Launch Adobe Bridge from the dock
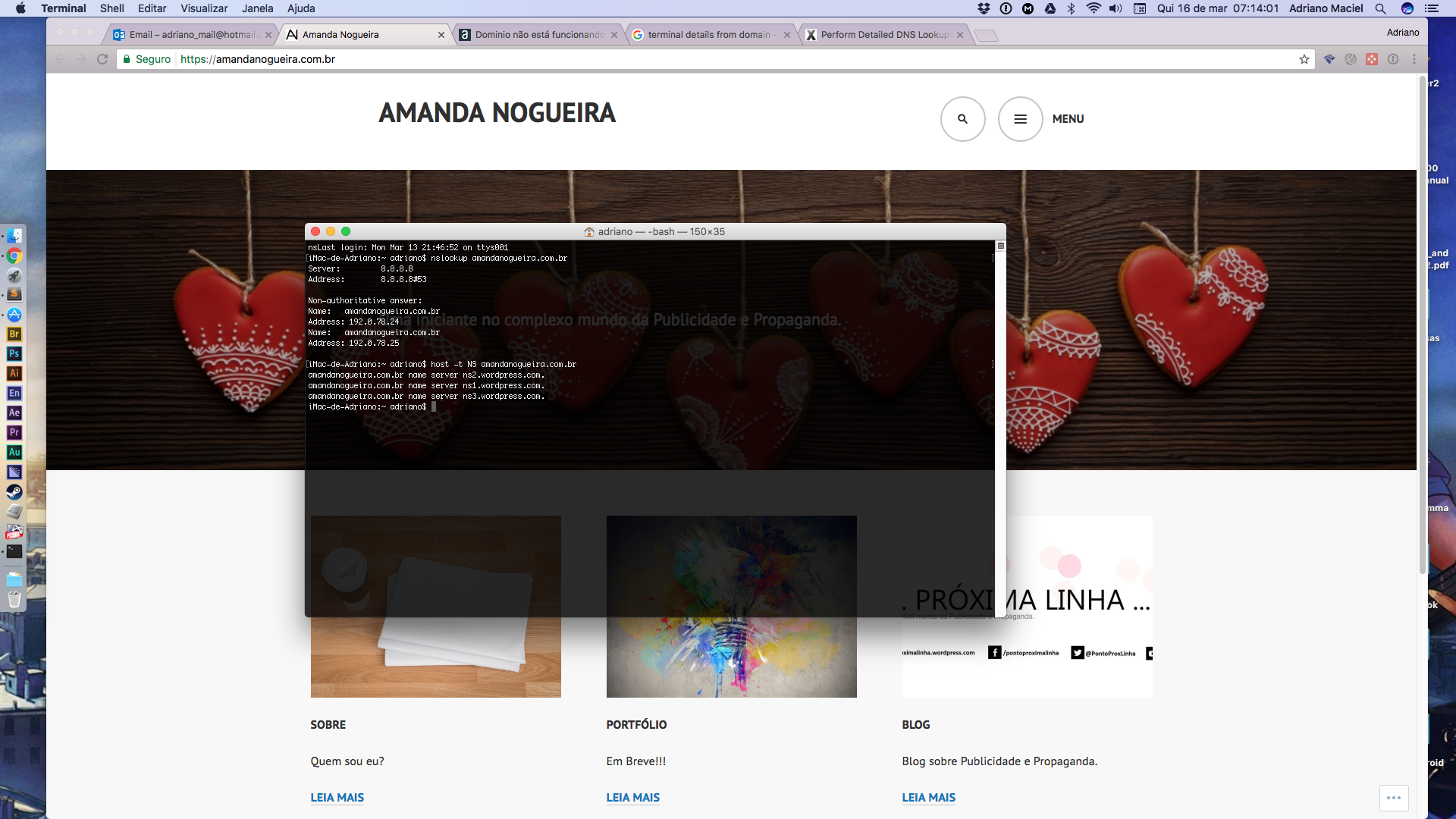The height and width of the screenshot is (819, 1456). coord(14,334)
